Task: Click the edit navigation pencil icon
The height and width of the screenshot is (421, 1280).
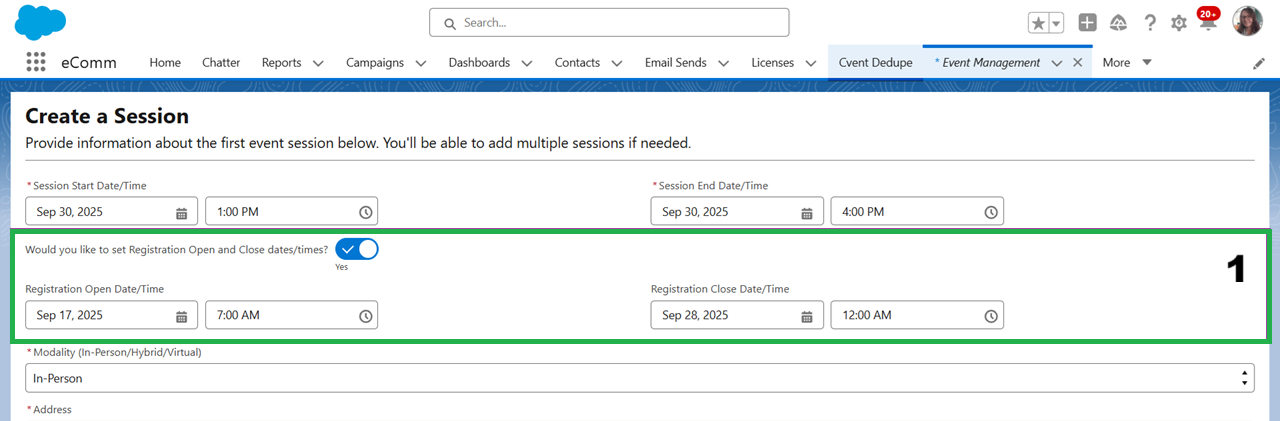Action: pos(1259,63)
